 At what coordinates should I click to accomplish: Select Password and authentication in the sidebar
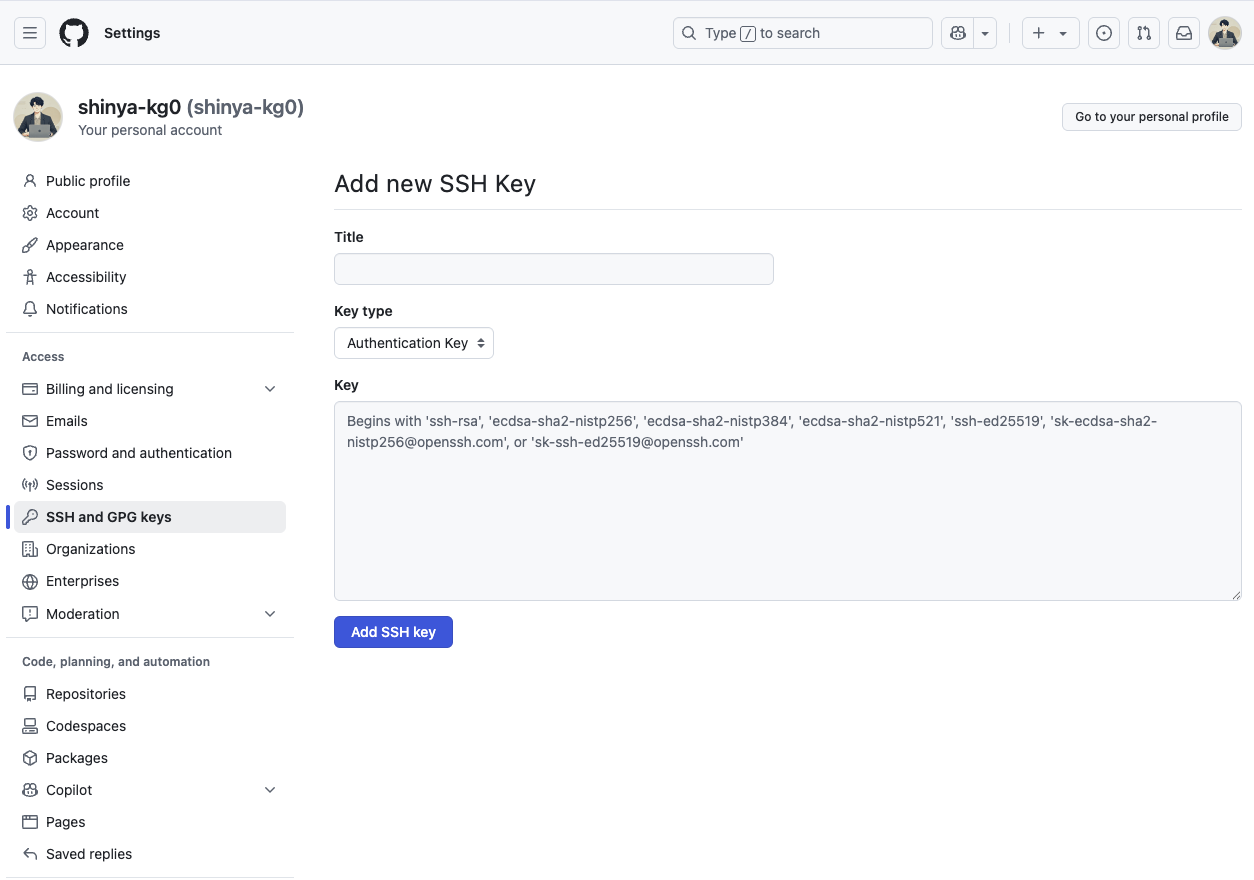(138, 452)
